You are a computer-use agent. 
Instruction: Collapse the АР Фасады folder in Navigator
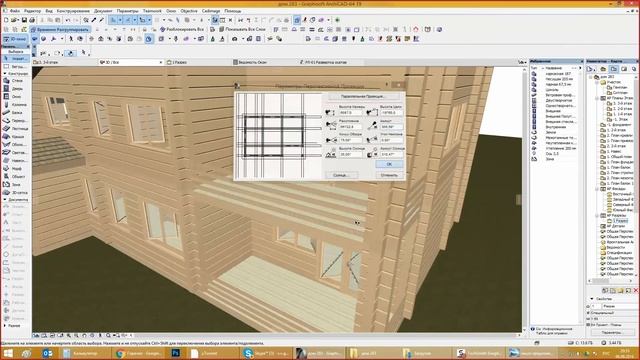(596, 189)
